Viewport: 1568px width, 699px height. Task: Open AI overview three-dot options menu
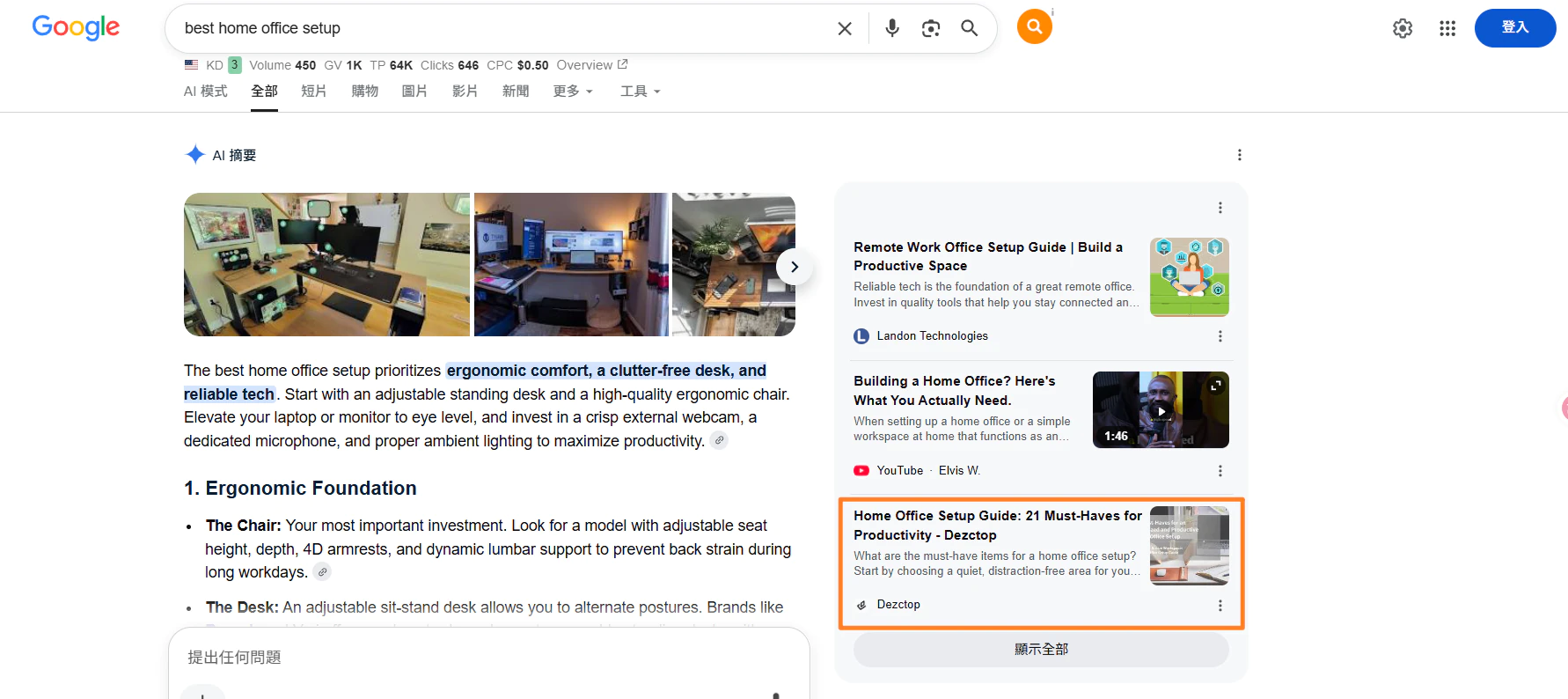pos(1240,155)
